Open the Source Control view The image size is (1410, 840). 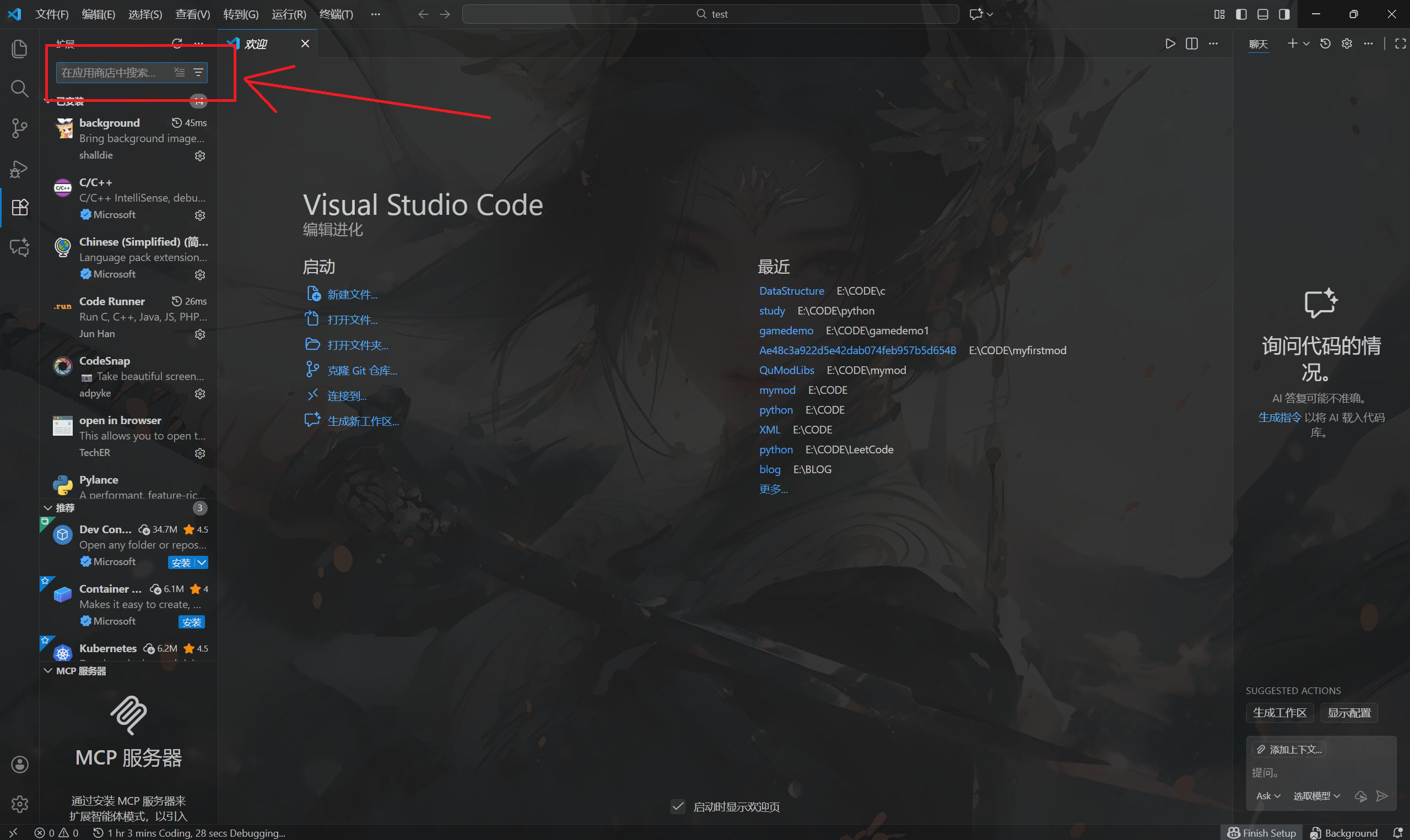[x=19, y=128]
